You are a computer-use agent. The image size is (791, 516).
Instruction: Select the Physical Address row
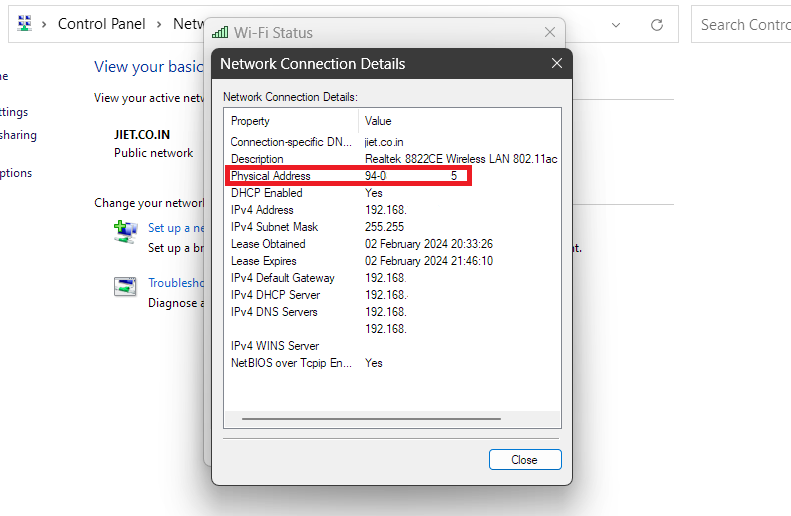271,176
